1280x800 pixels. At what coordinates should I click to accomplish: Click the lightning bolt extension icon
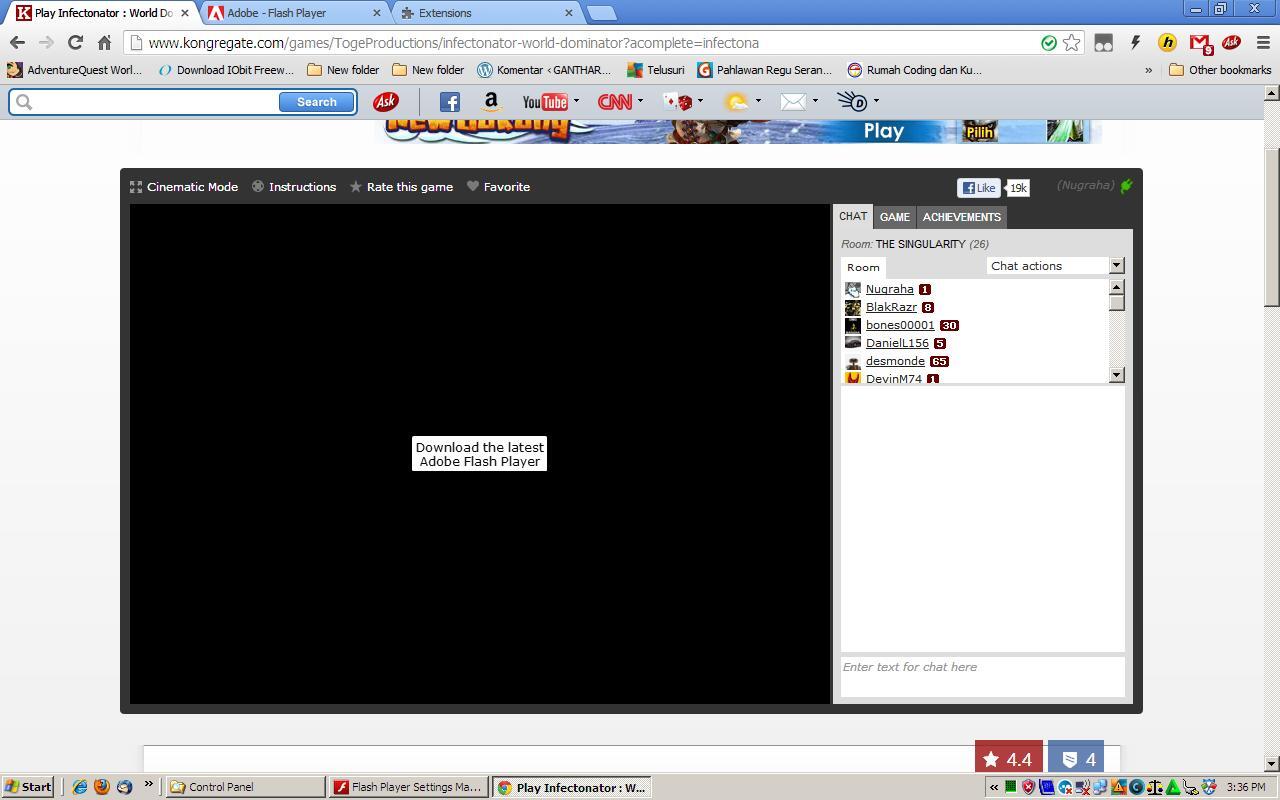[1135, 42]
